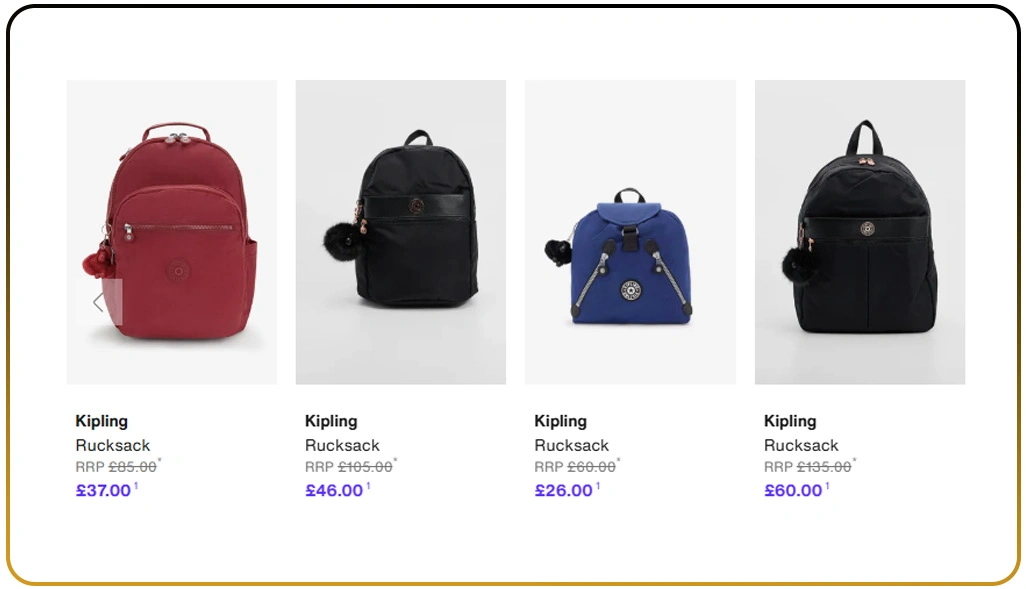Open the blue Kipling rucksack image

630,232
